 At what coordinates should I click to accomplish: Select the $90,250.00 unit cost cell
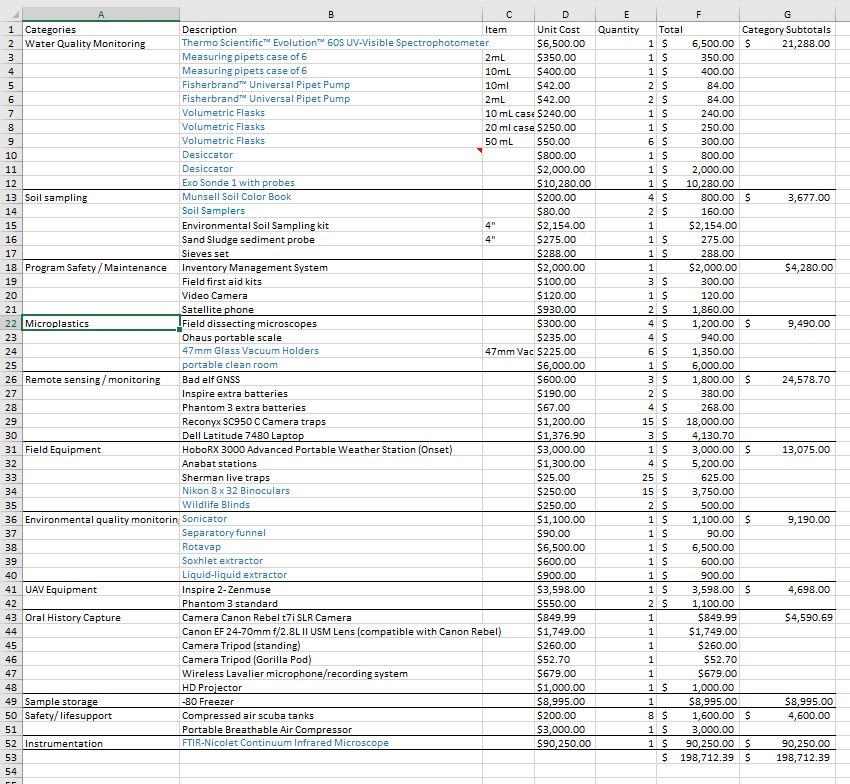[x=565, y=743]
